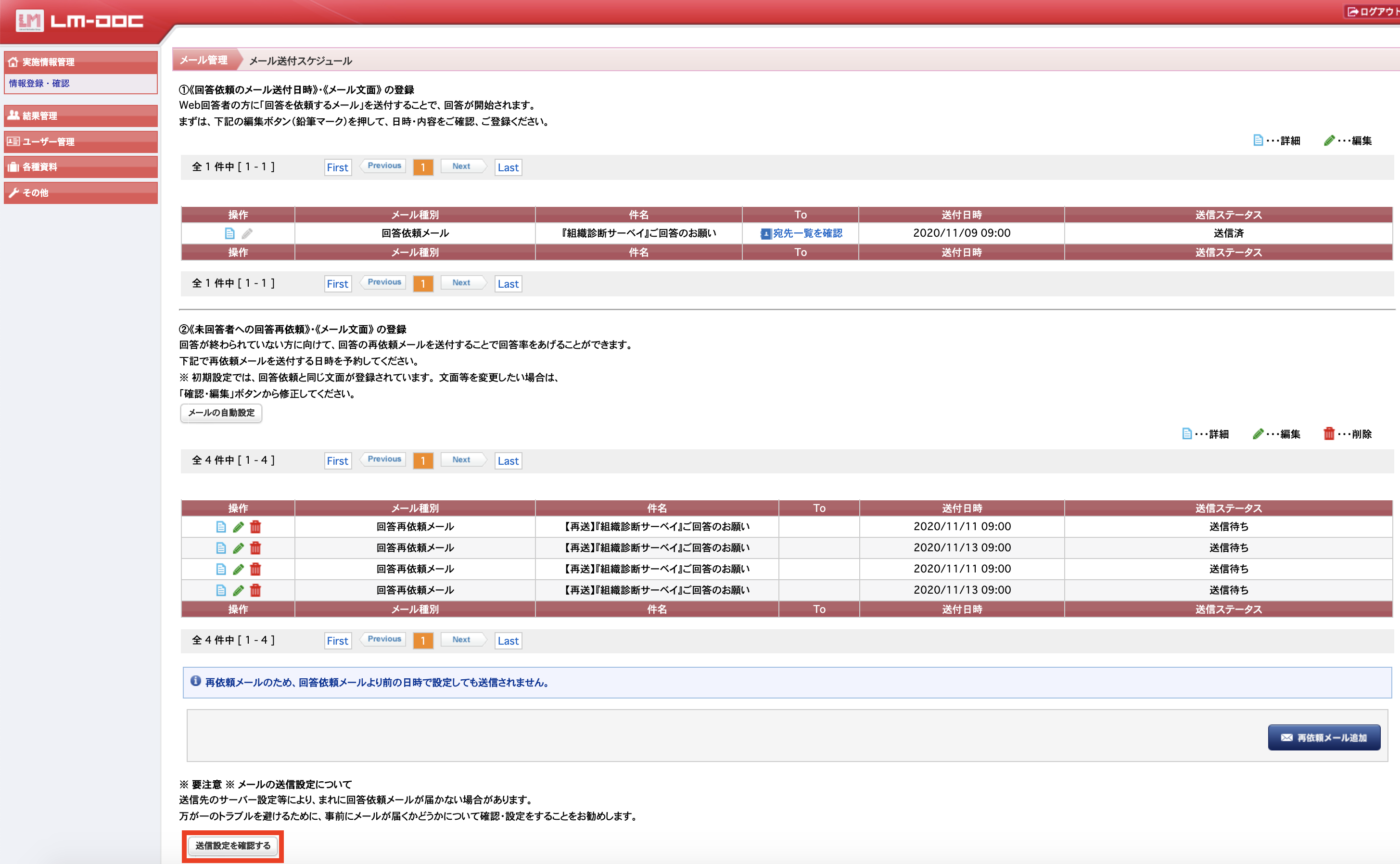Open detail icon for 回答依頼メール row
This screenshot has width=1400, height=864.
(229, 233)
